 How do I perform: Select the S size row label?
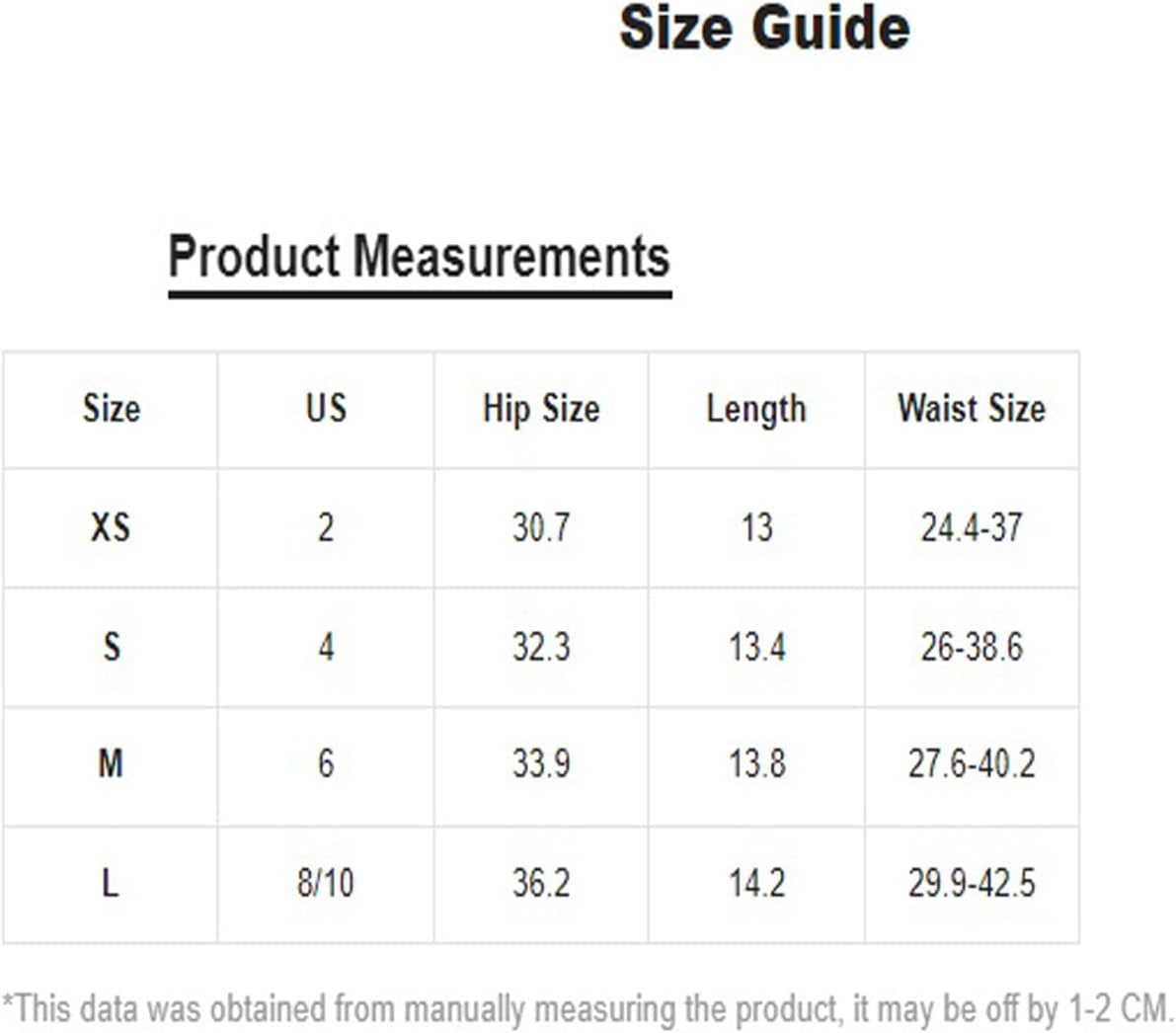(111, 647)
